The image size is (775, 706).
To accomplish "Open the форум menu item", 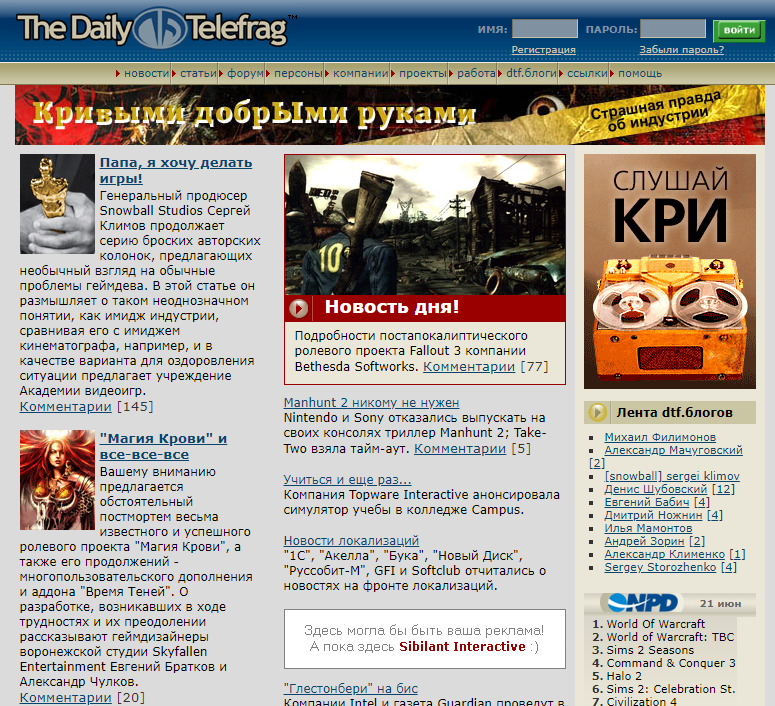I will [x=245, y=73].
